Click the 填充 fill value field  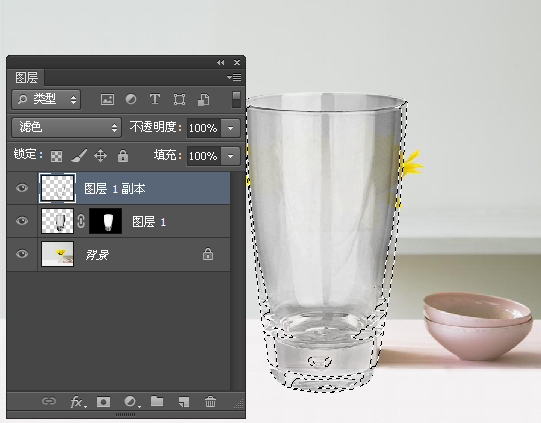click(x=204, y=156)
